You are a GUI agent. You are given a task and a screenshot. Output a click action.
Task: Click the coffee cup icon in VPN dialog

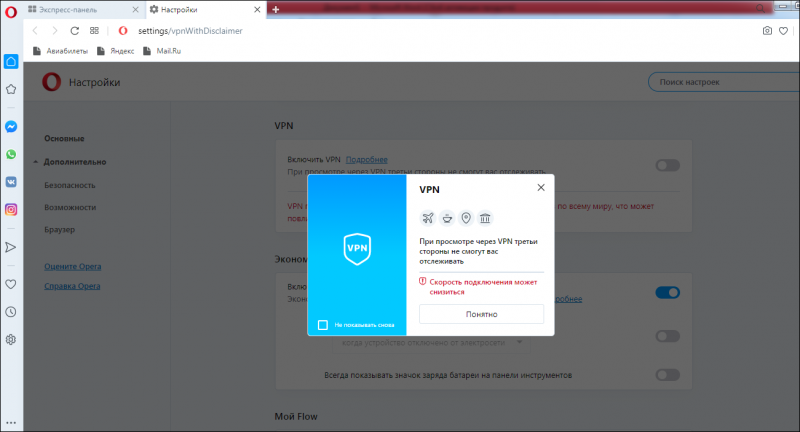(447, 218)
